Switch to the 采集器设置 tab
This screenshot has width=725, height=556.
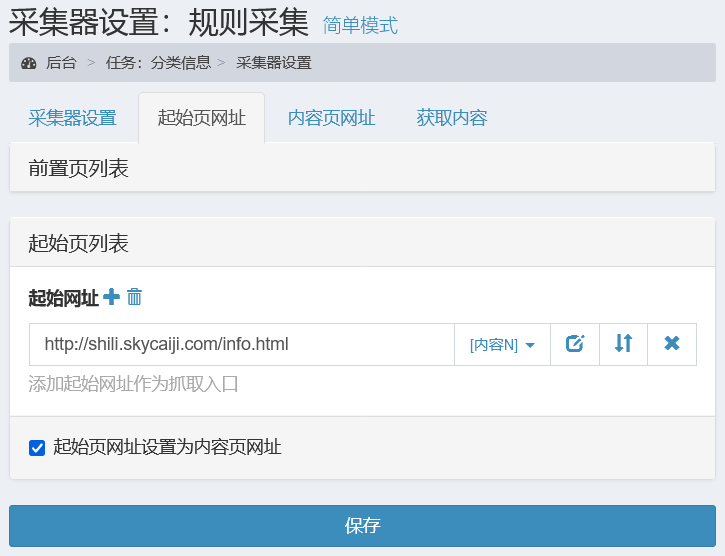pyautogui.click(x=73, y=118)
